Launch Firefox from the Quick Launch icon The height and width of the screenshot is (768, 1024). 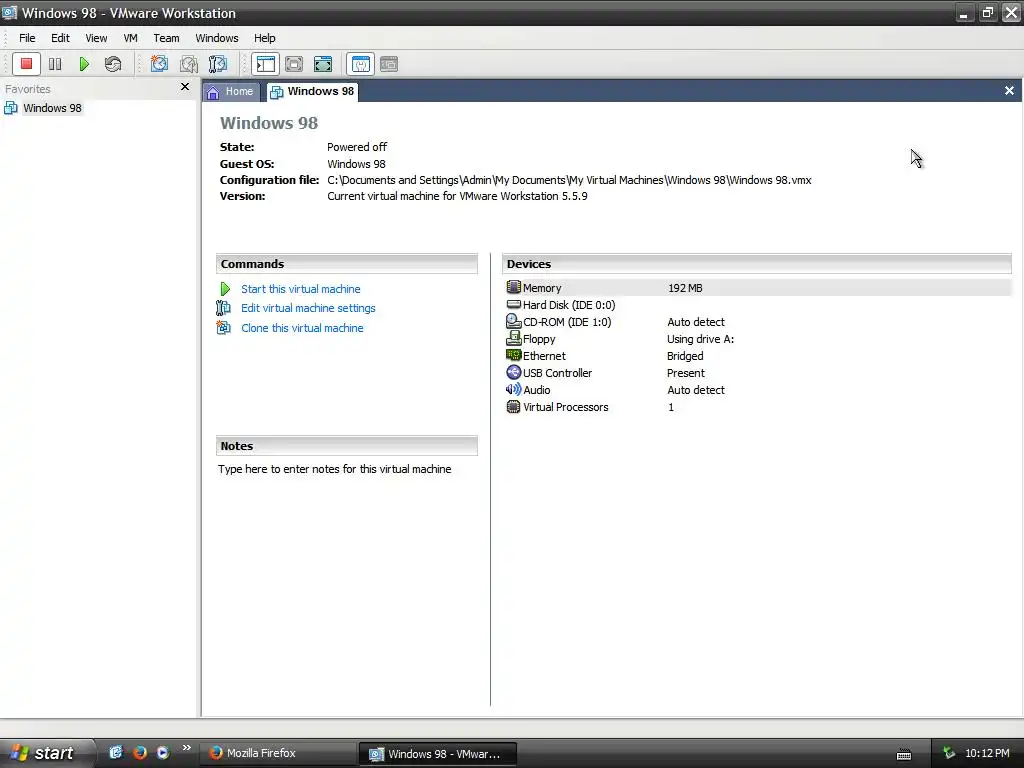[140, 752]
